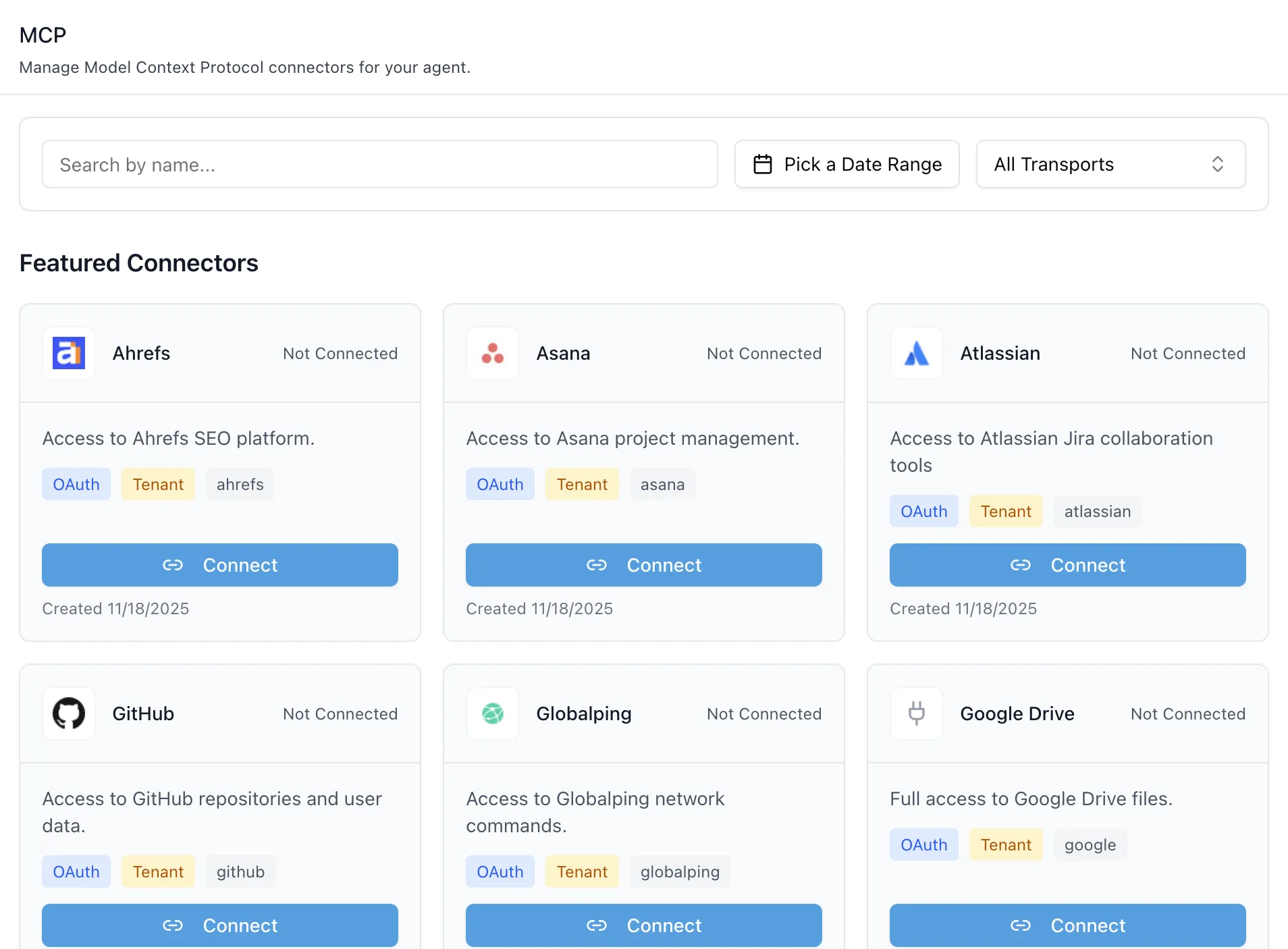Click Created 11/18/2025 on Ahrefs card
This screenshot has height=949, width=1288.
(115, 608)
